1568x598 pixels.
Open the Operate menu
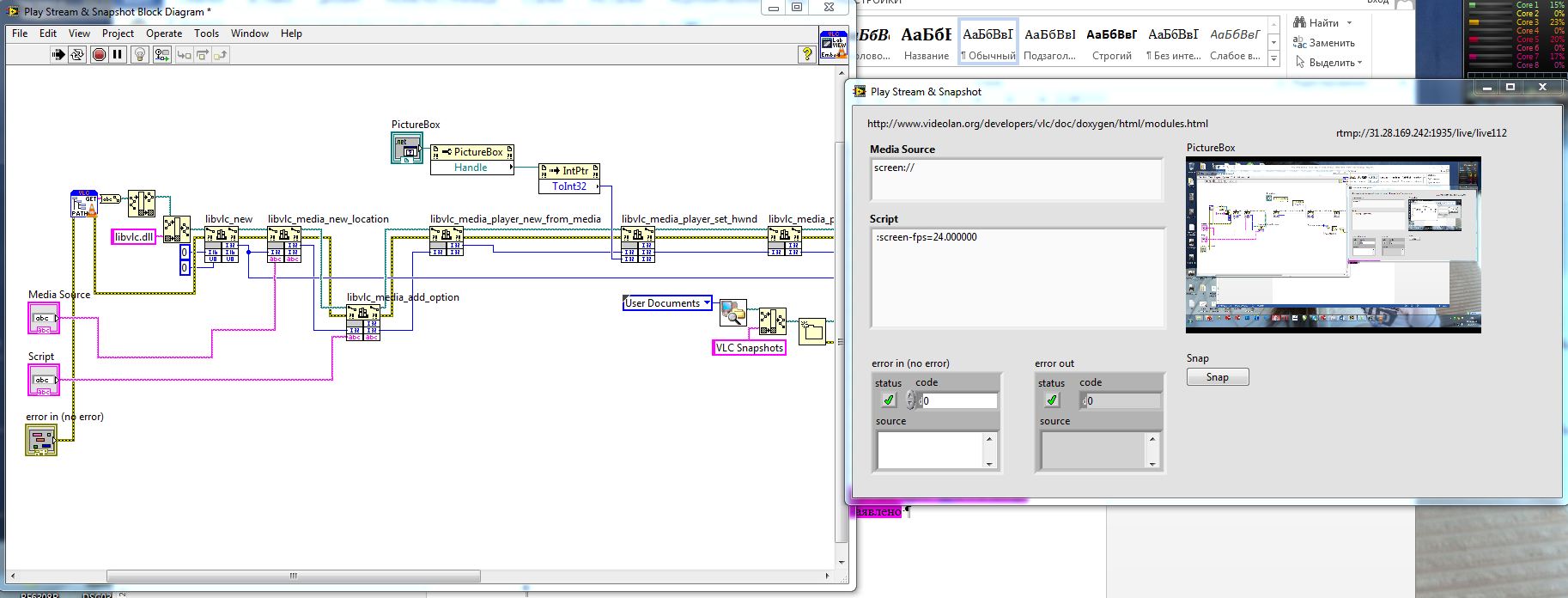[163, 34]
